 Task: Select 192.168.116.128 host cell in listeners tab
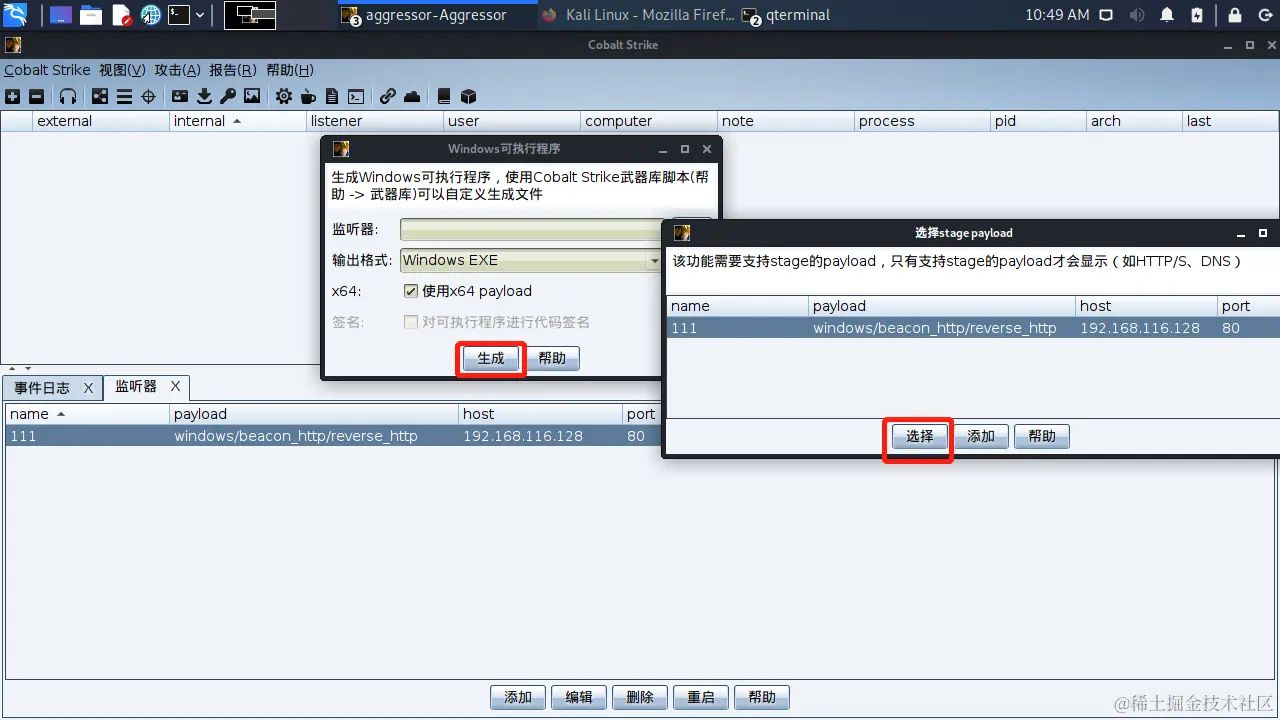point(523,436)
